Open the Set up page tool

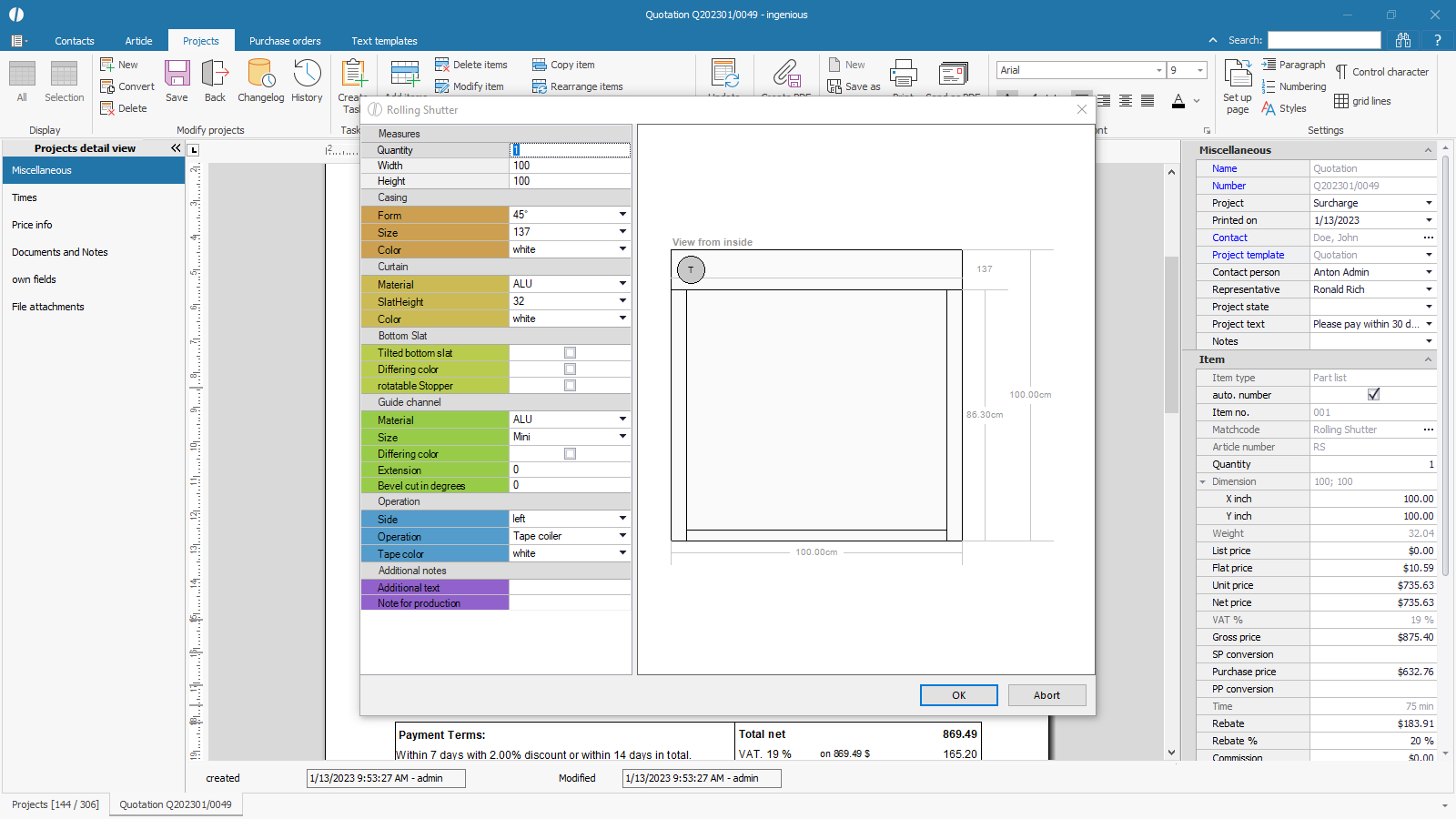tap(1238, 86)
